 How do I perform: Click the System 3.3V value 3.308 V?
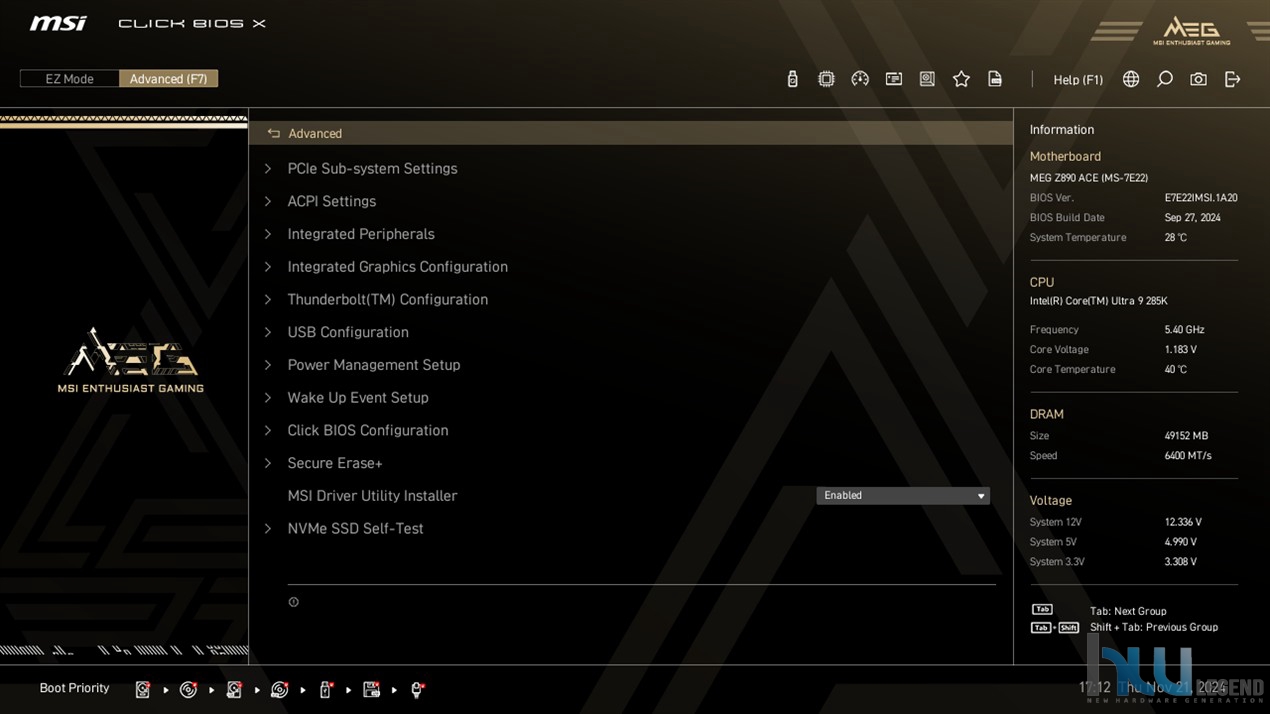coord(1180,562)
